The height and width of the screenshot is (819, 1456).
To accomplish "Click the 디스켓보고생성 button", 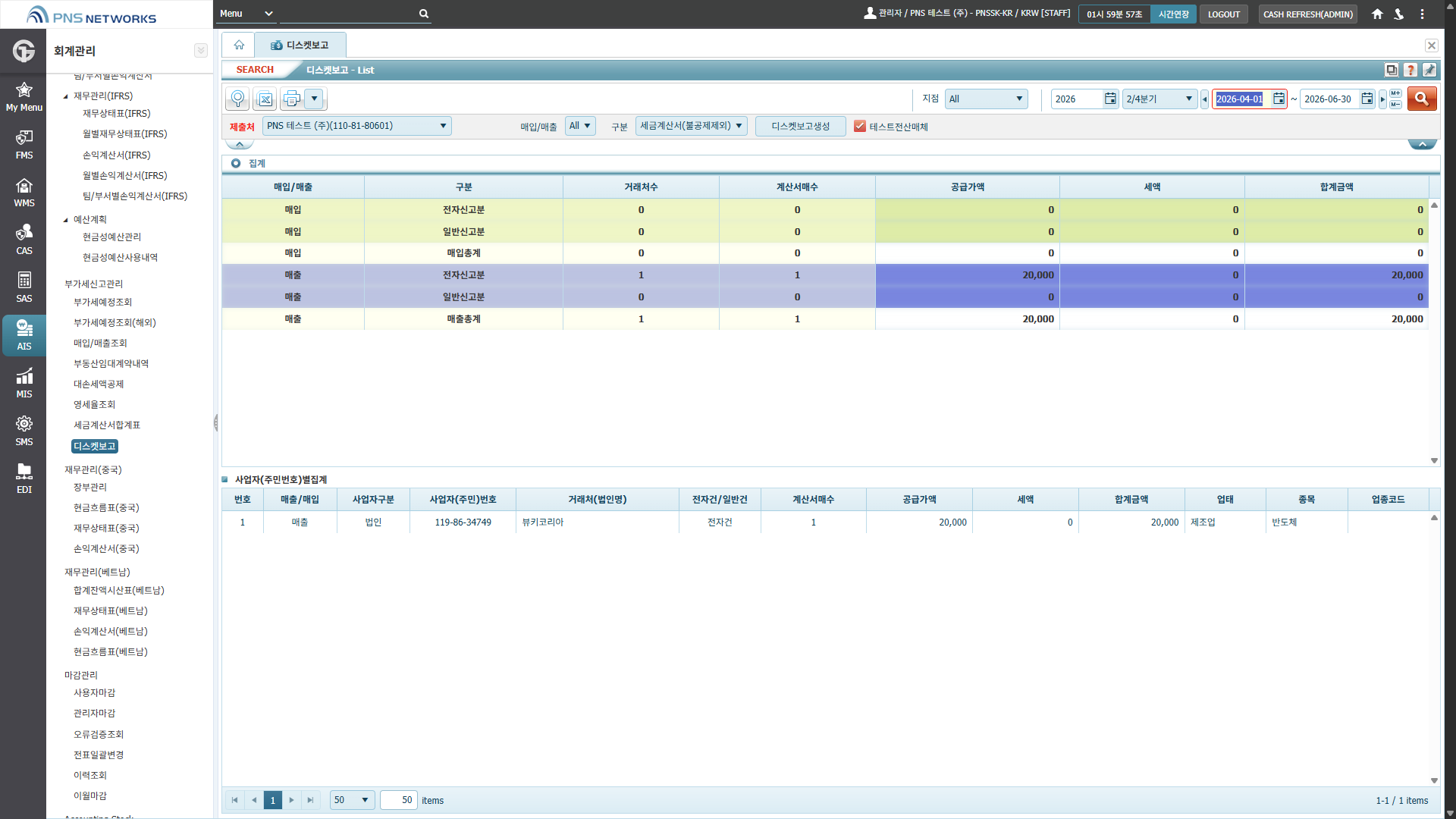I will pos(801,127).
